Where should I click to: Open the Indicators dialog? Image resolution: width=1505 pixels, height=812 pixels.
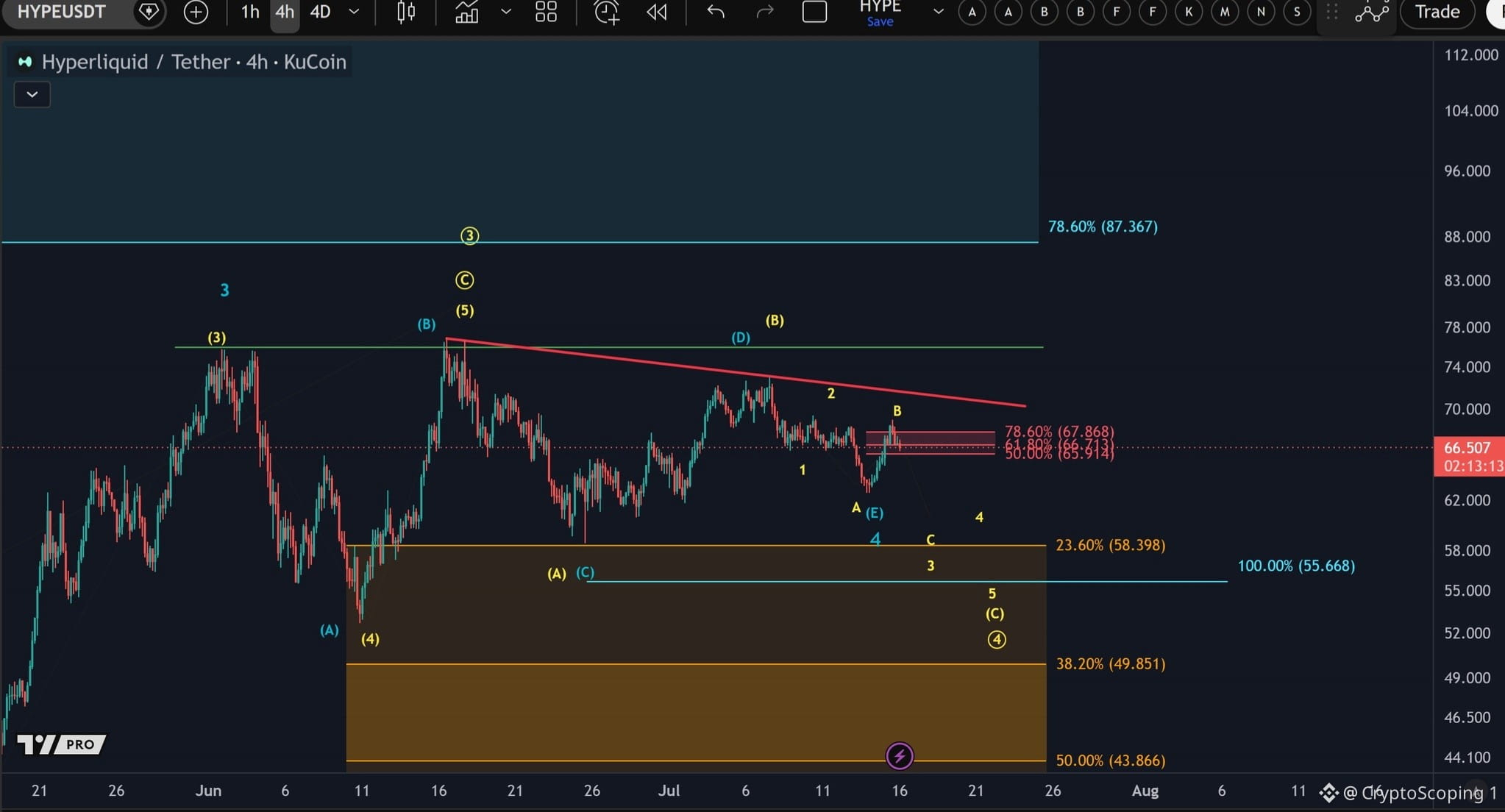(466, 12)
